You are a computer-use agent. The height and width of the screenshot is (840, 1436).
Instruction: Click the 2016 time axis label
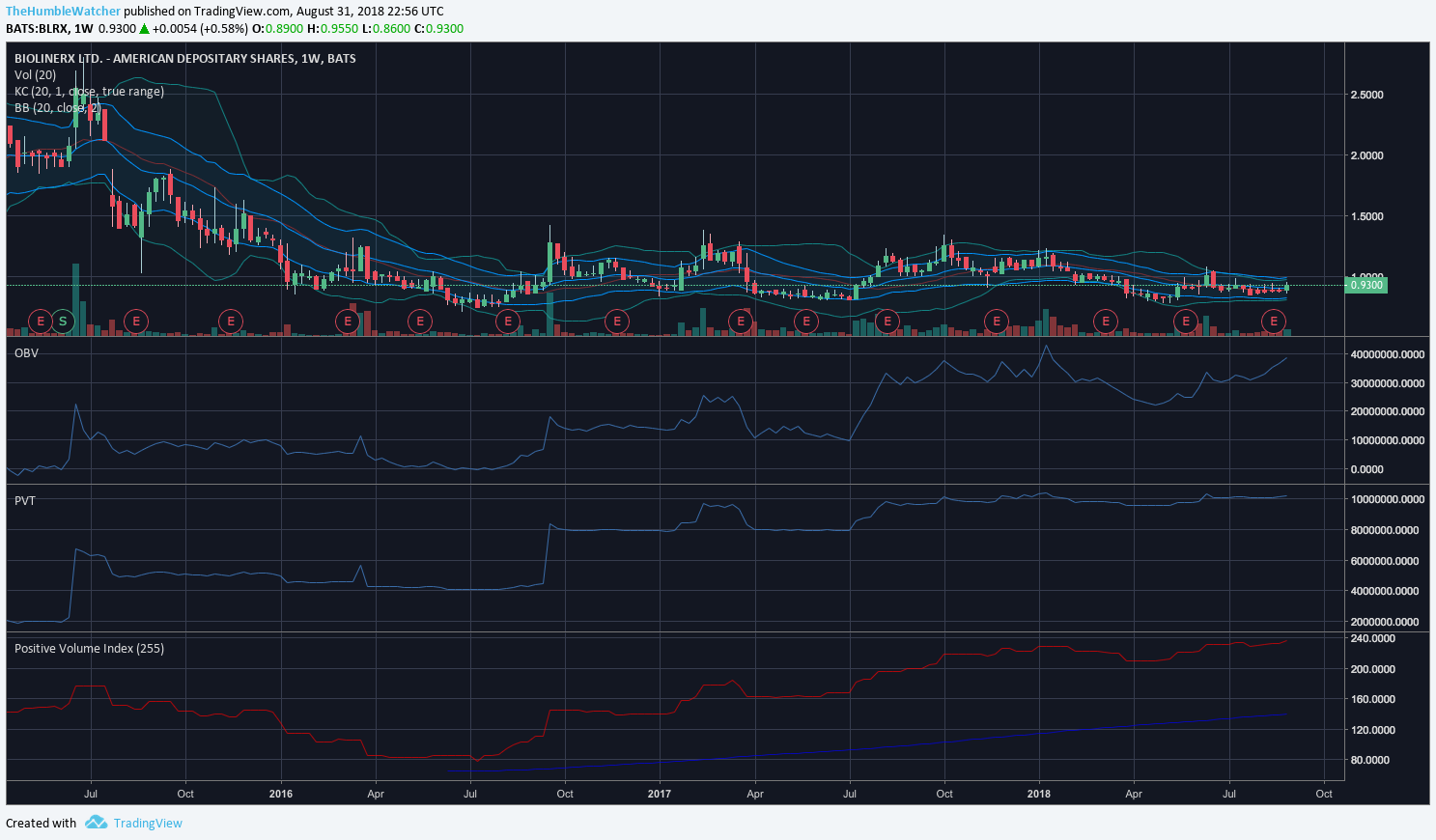(x=280, y=794)
